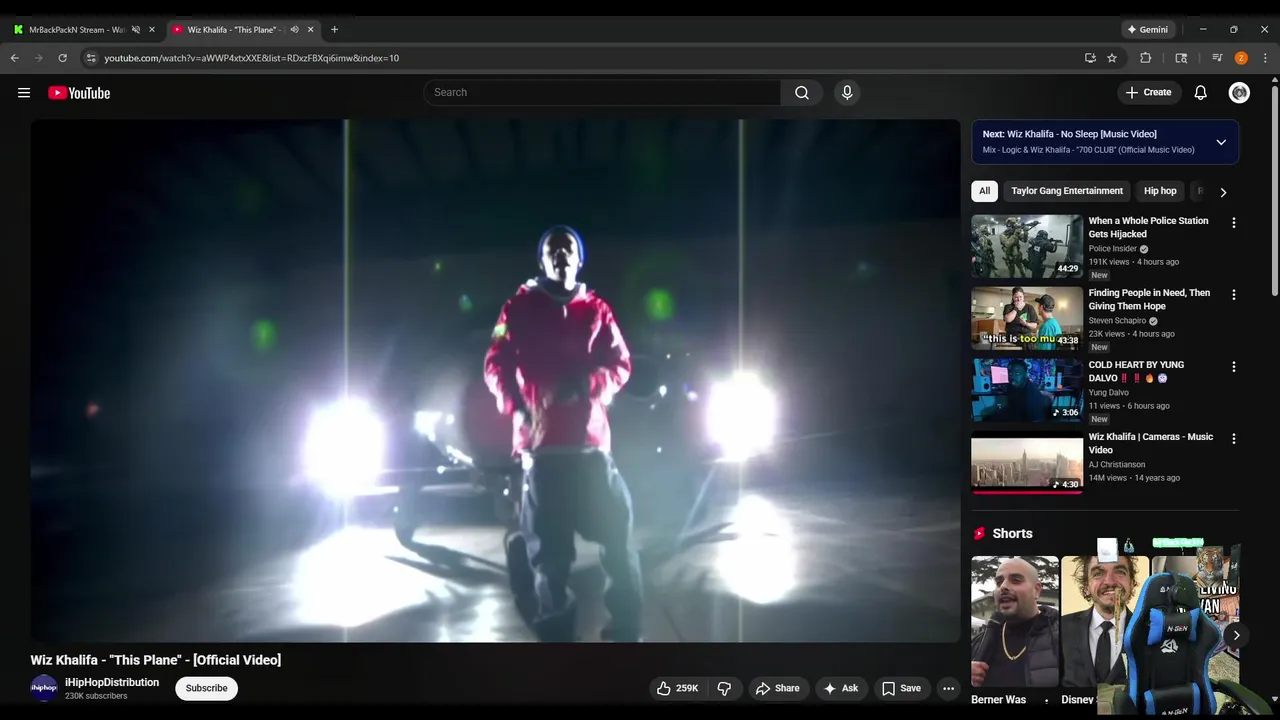Open options for 'COLD HEART BY YUNG DALVO'

(1233, 367)
